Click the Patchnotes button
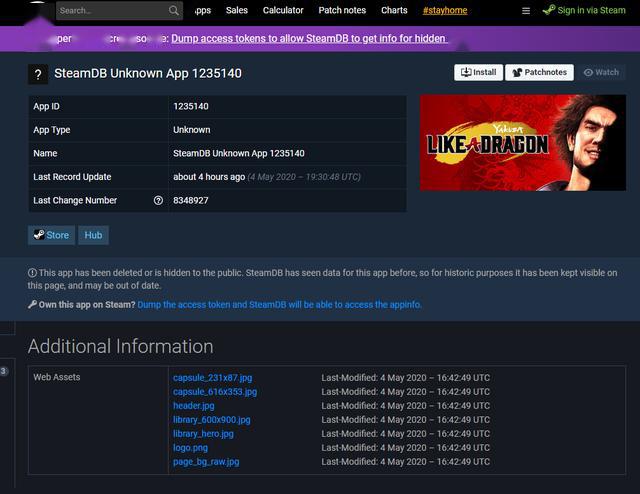640x494 pixels. pyautogui.click(x=539, y=72)
